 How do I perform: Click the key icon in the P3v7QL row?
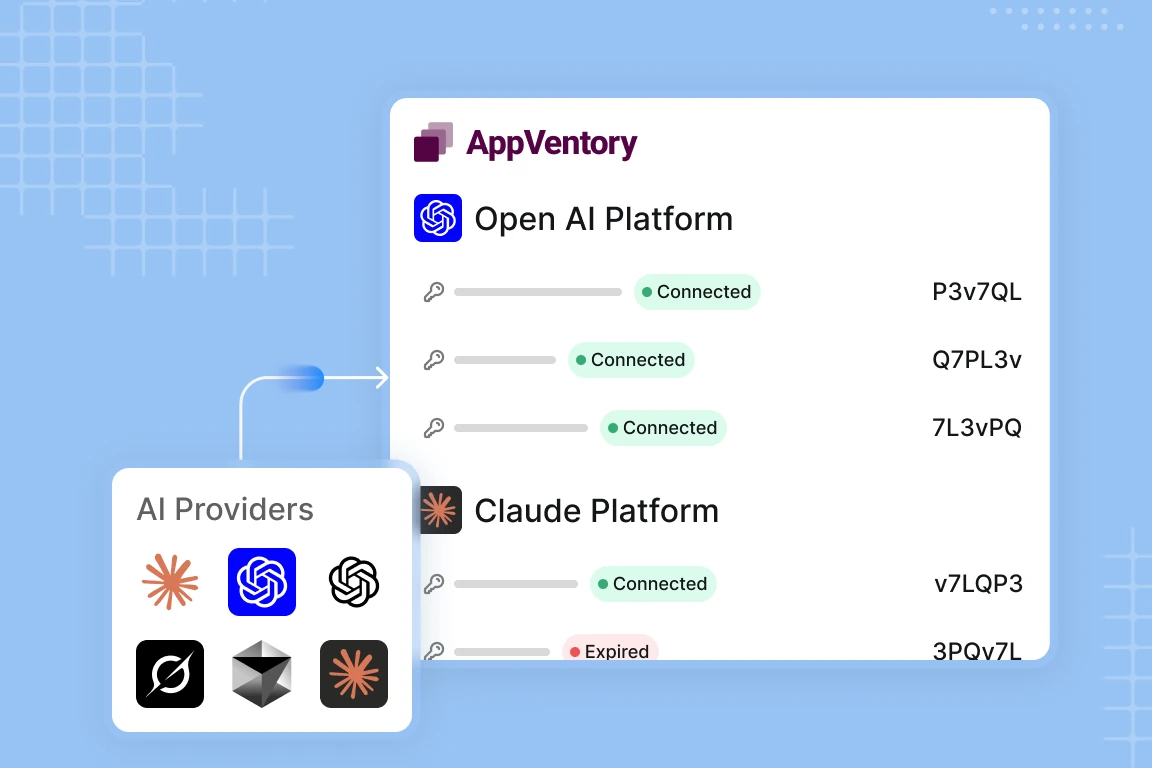[433, 292]
